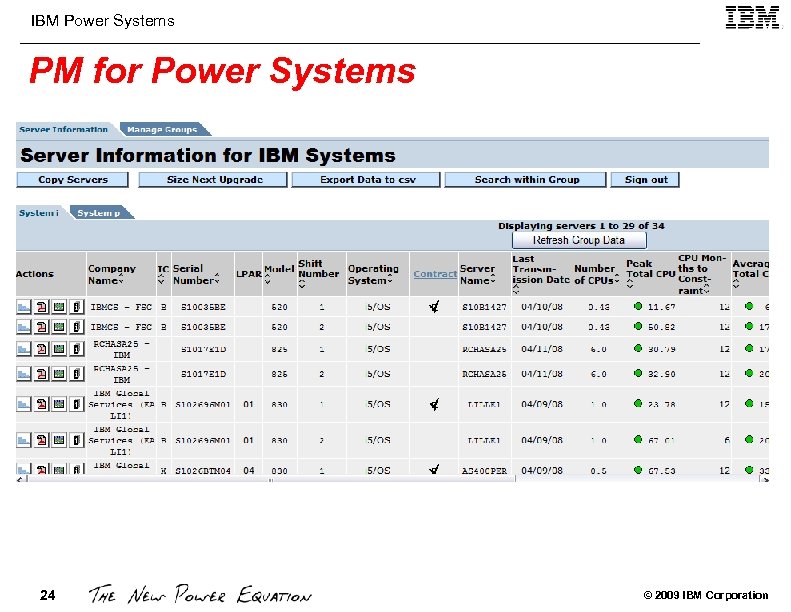Sort by Peak Total CPU arrows
The width and height of the screenshot is (791, 612).
(630, 285)
